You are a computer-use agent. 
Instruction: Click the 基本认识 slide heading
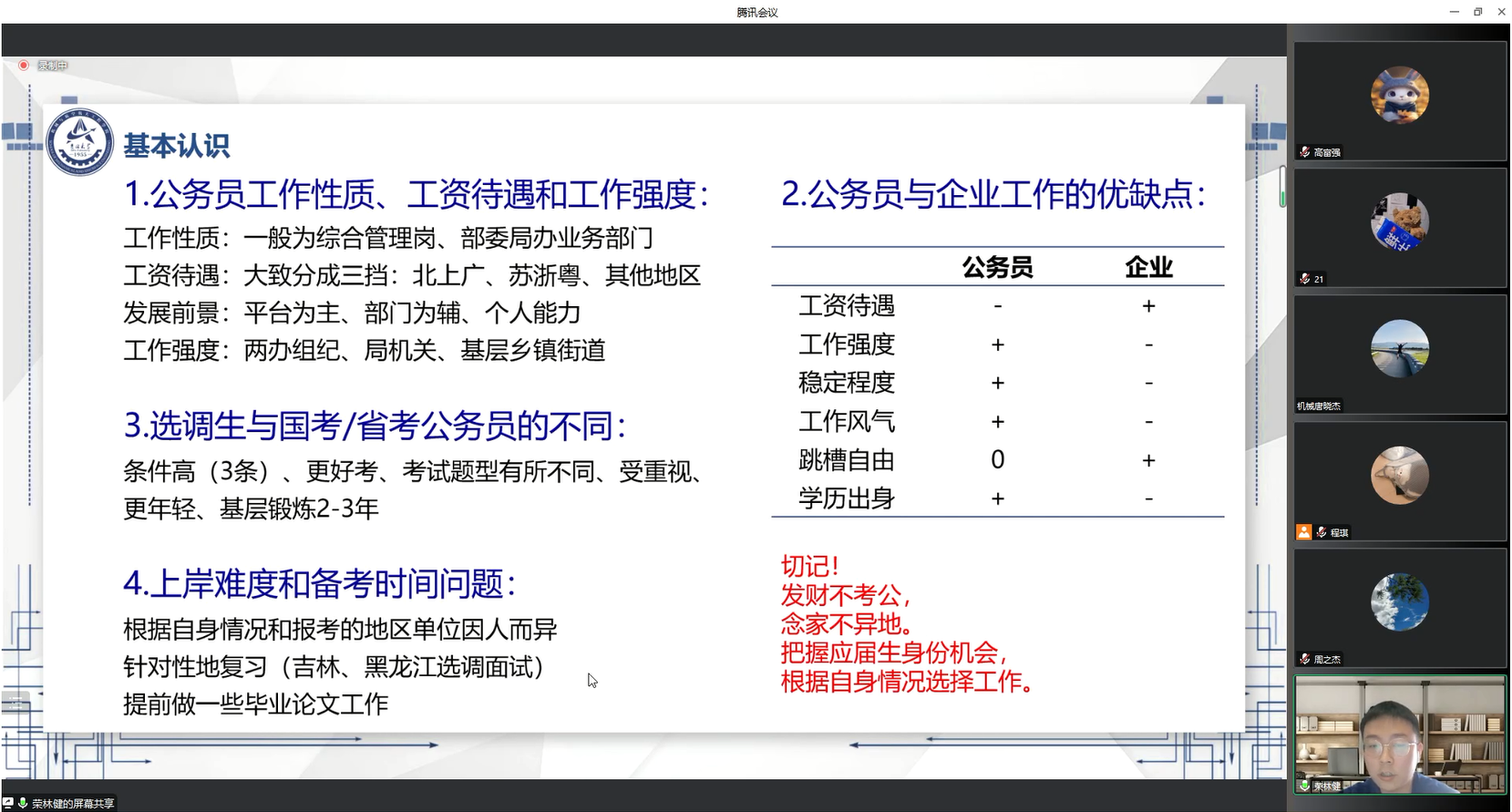click(x=177, y=146)
